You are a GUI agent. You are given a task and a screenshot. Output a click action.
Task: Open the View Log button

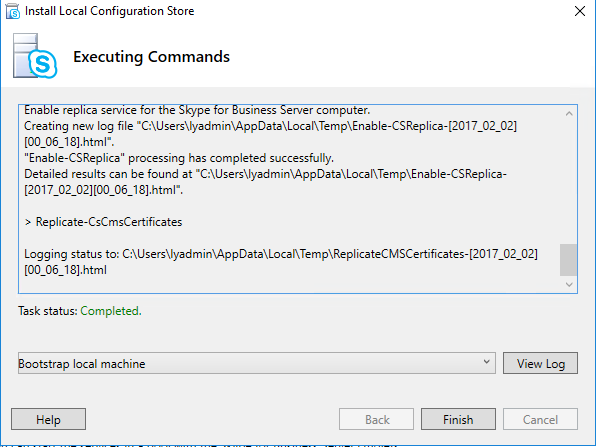click(x=540, y=363)
